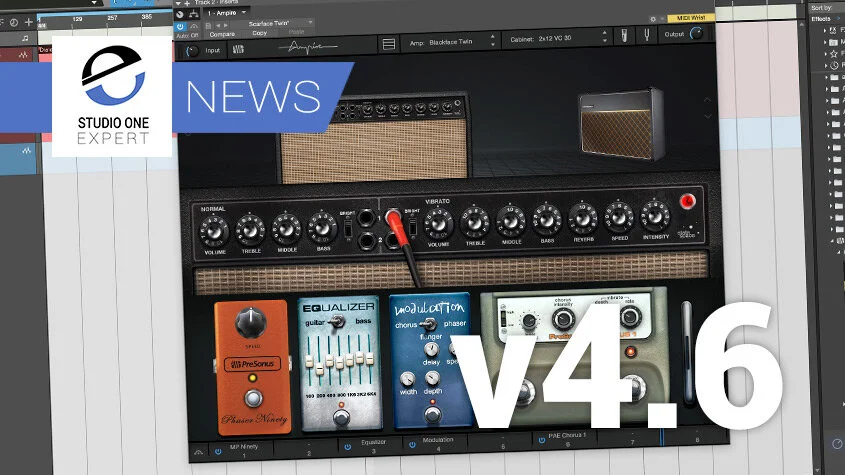The height and width of the screenshot is (475, 845).
Task: Bypass the MP Ninety slot power toggle
Action: (x=218, y=452)
